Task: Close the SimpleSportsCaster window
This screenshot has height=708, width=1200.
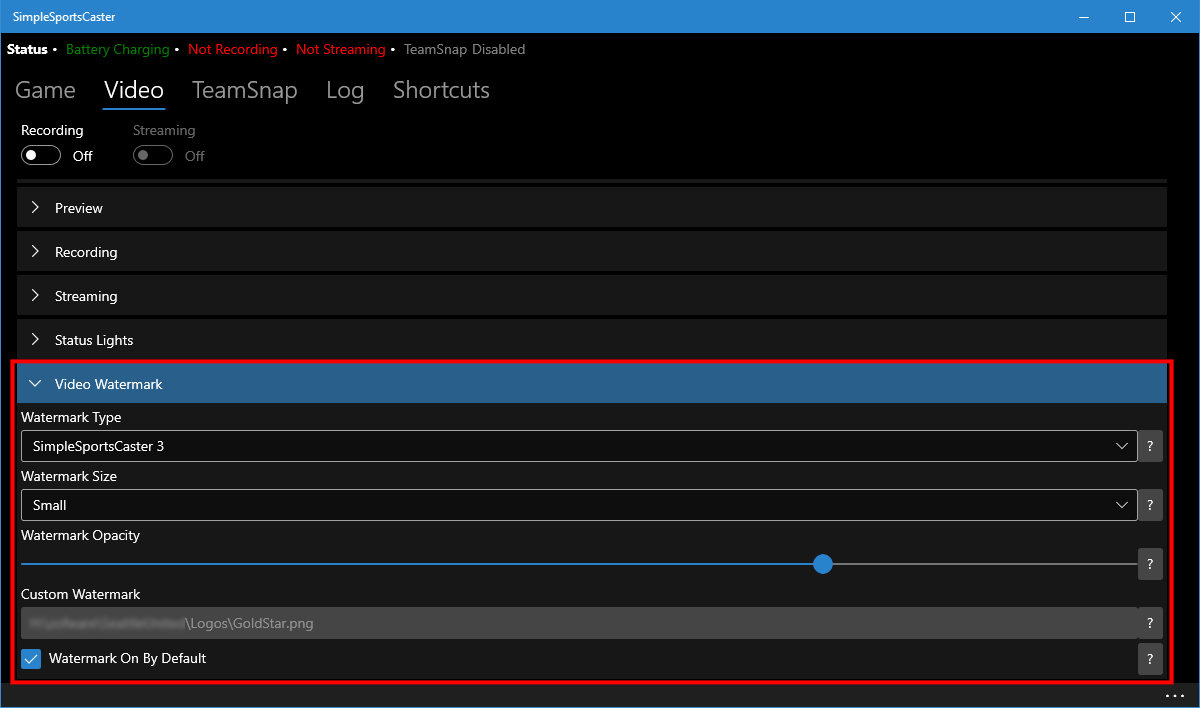Action: 1176,17
